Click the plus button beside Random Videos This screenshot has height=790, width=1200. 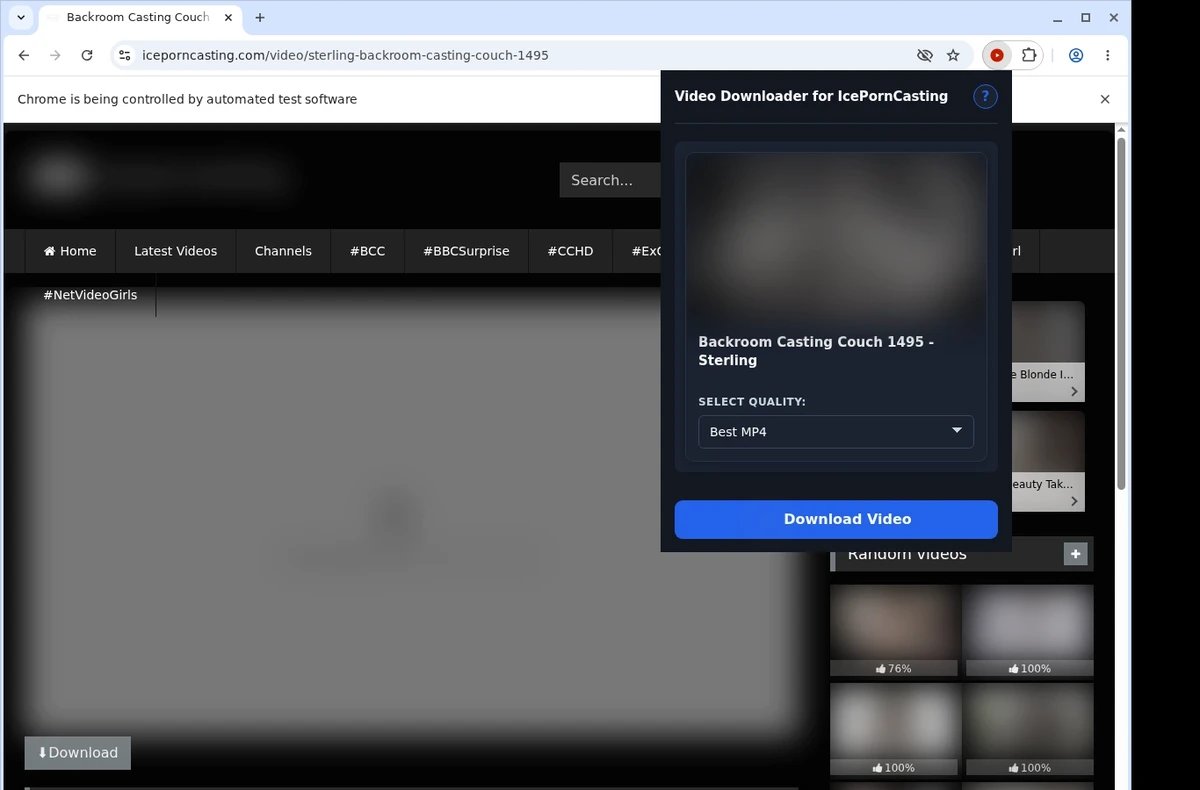(1075, 554)
